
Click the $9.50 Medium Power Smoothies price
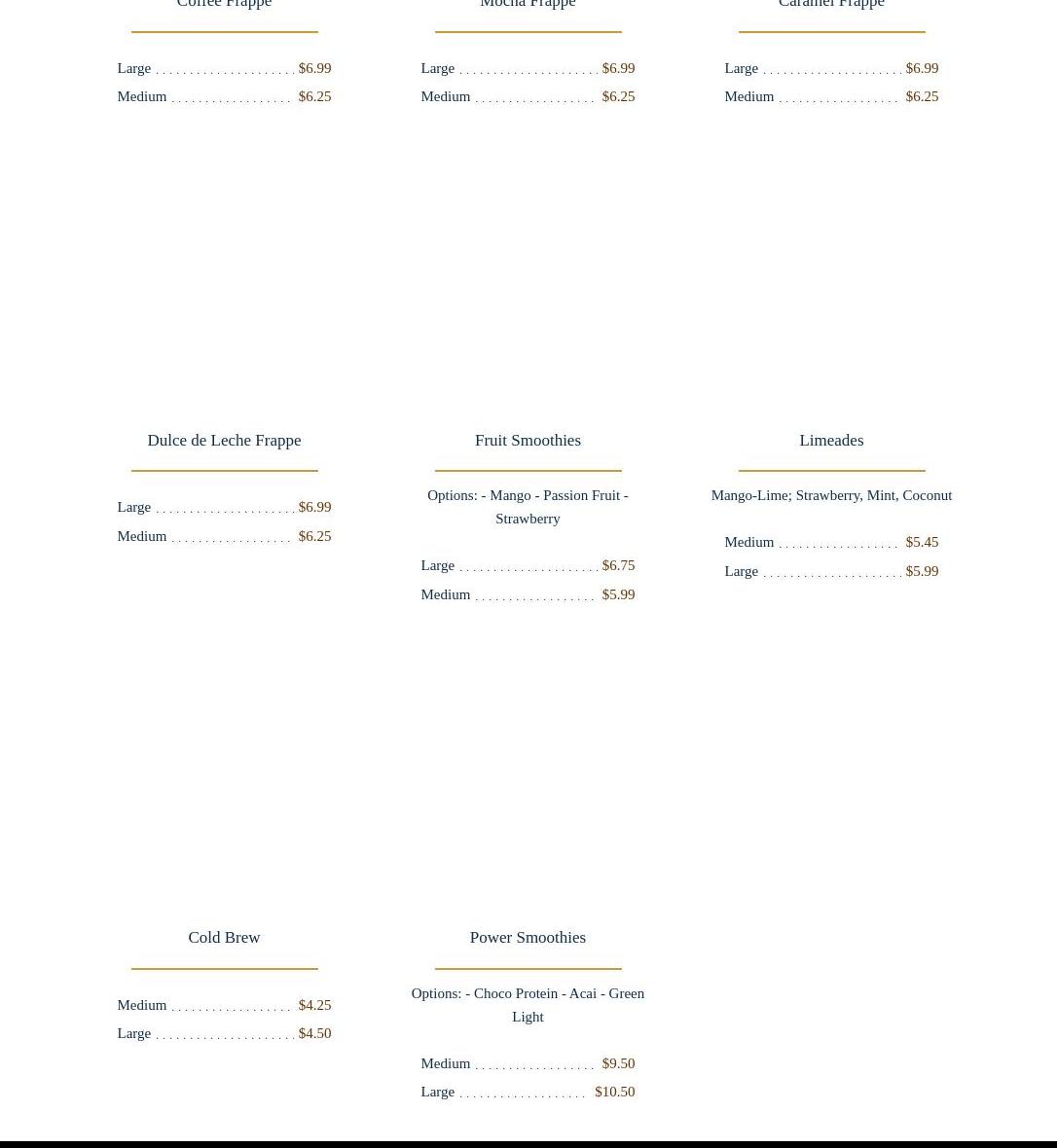[618, 1063]
